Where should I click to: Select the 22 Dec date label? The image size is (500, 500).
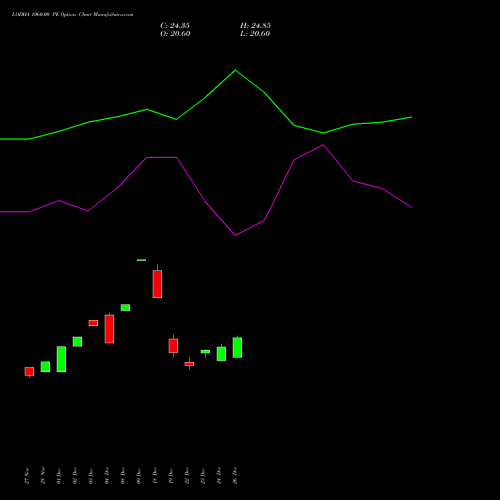point(187,476)
